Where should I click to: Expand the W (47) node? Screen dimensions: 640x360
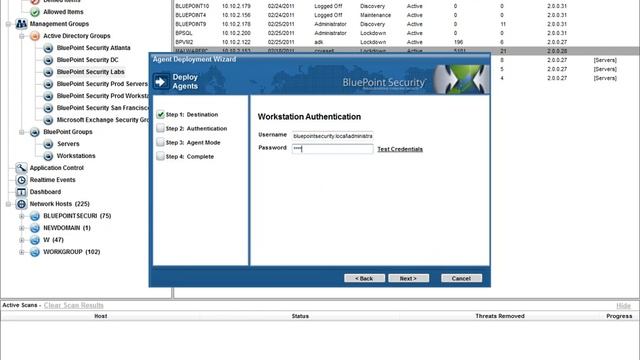tap(22, 240)
